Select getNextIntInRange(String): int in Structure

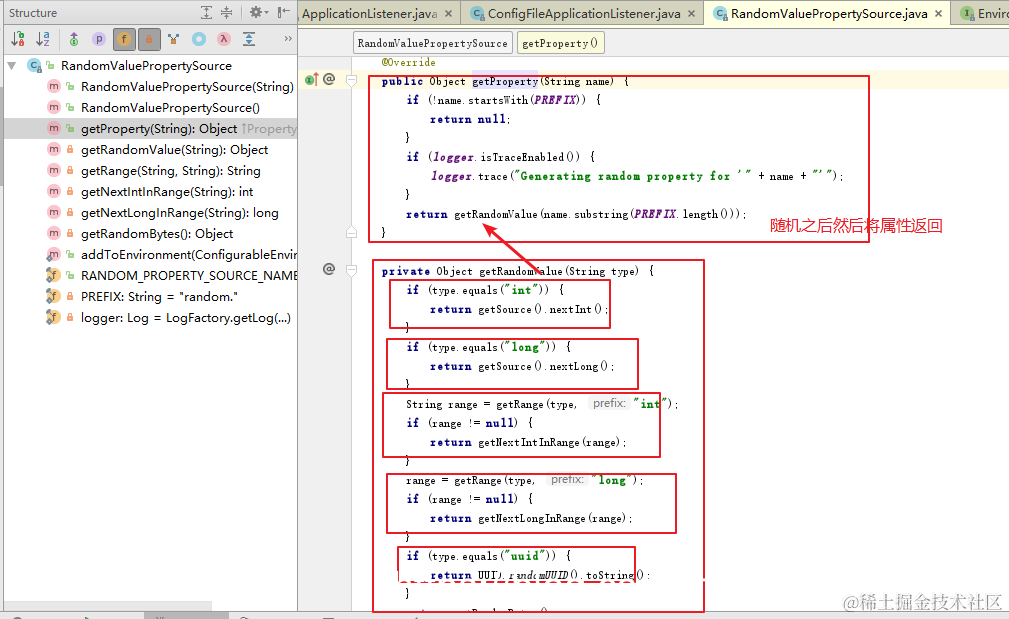(167, 192)
